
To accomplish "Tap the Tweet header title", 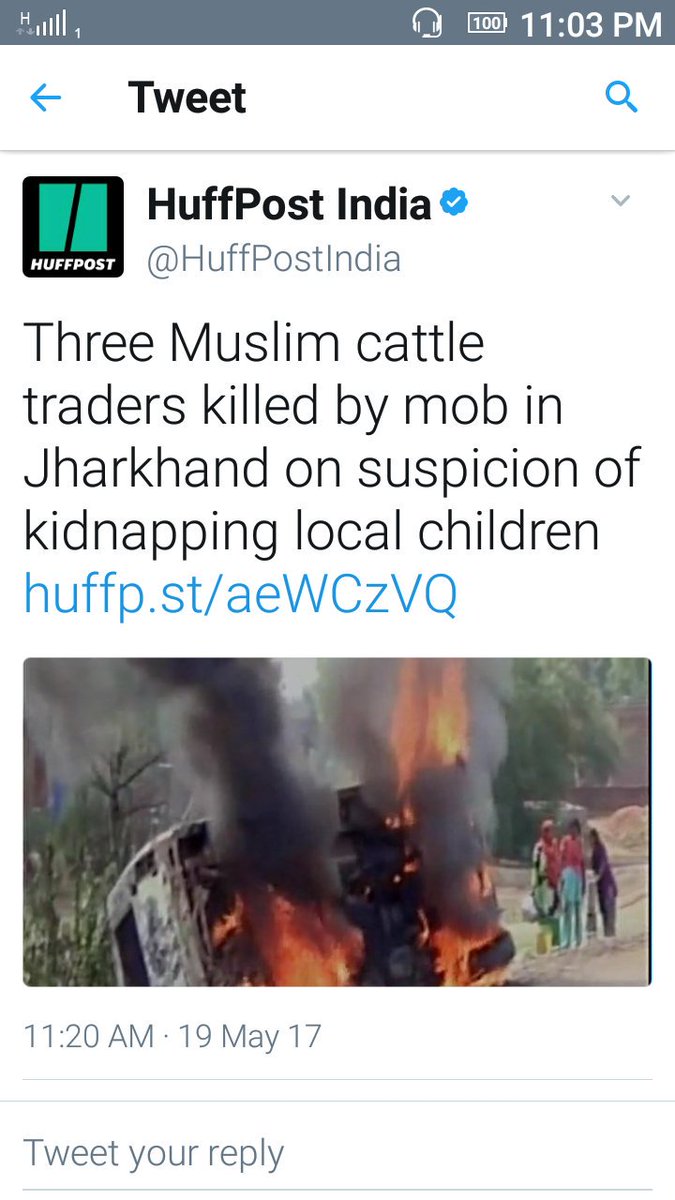I will 187,98.
